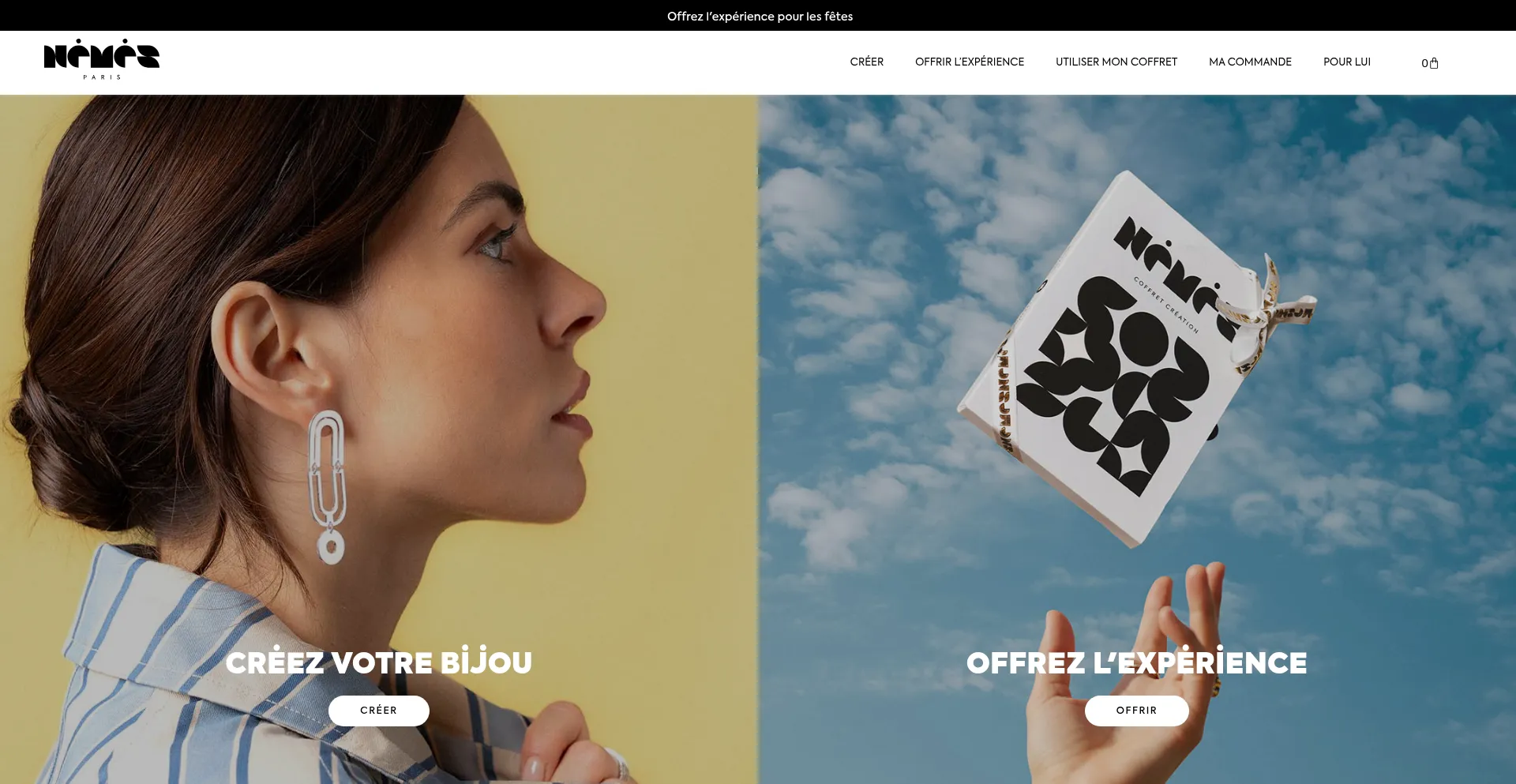Click the white CRÉER button
Screen dimensions: 1516x784
(x=379, y=711)
